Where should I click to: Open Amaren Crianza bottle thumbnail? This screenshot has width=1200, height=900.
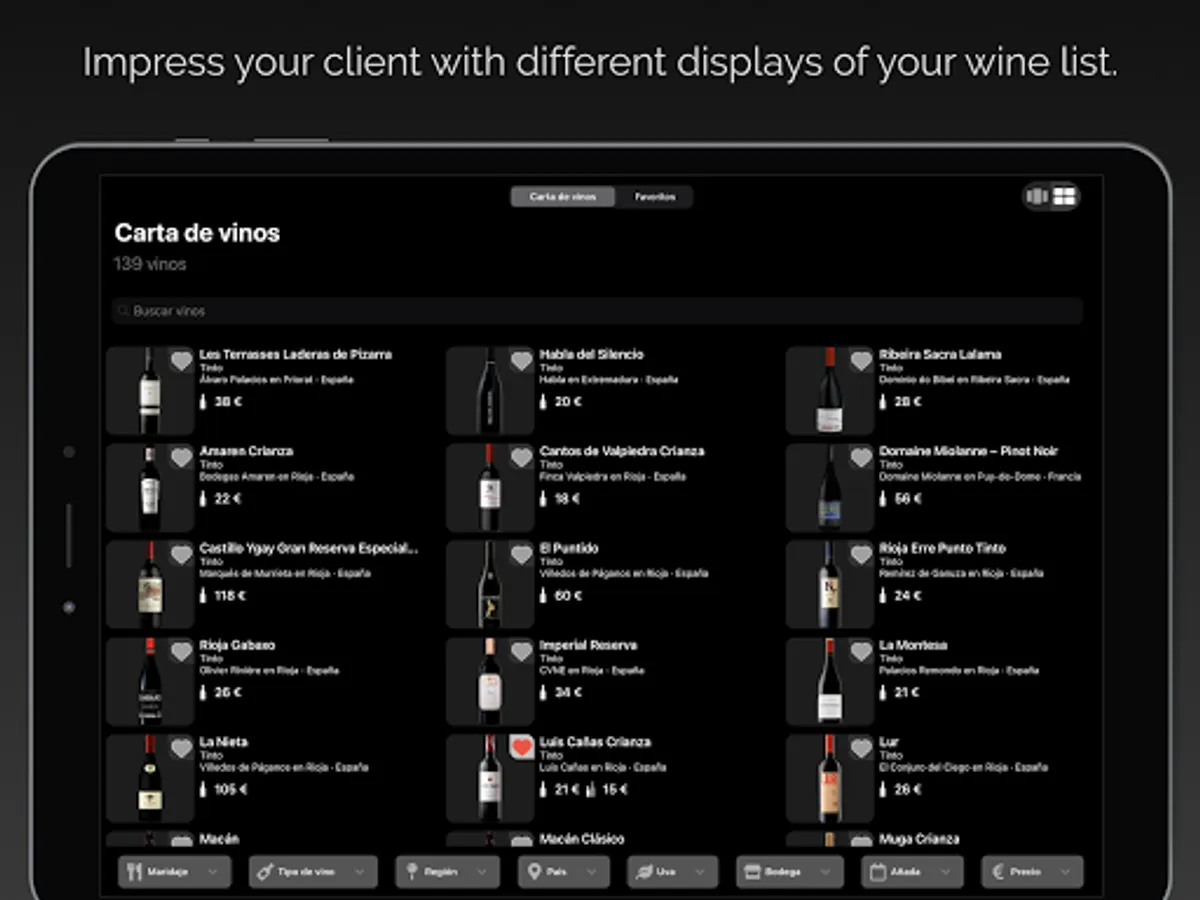pos(150,487)
